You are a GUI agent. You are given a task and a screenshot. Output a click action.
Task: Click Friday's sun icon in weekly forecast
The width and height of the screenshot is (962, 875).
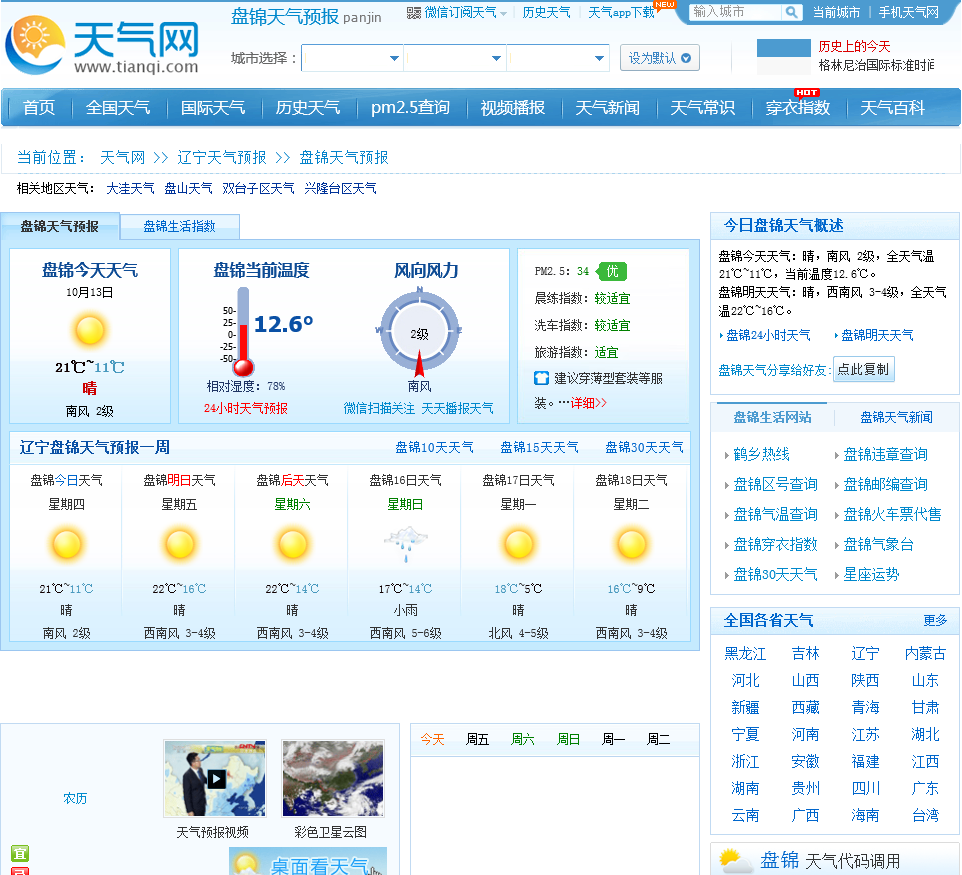click(179, 544)
